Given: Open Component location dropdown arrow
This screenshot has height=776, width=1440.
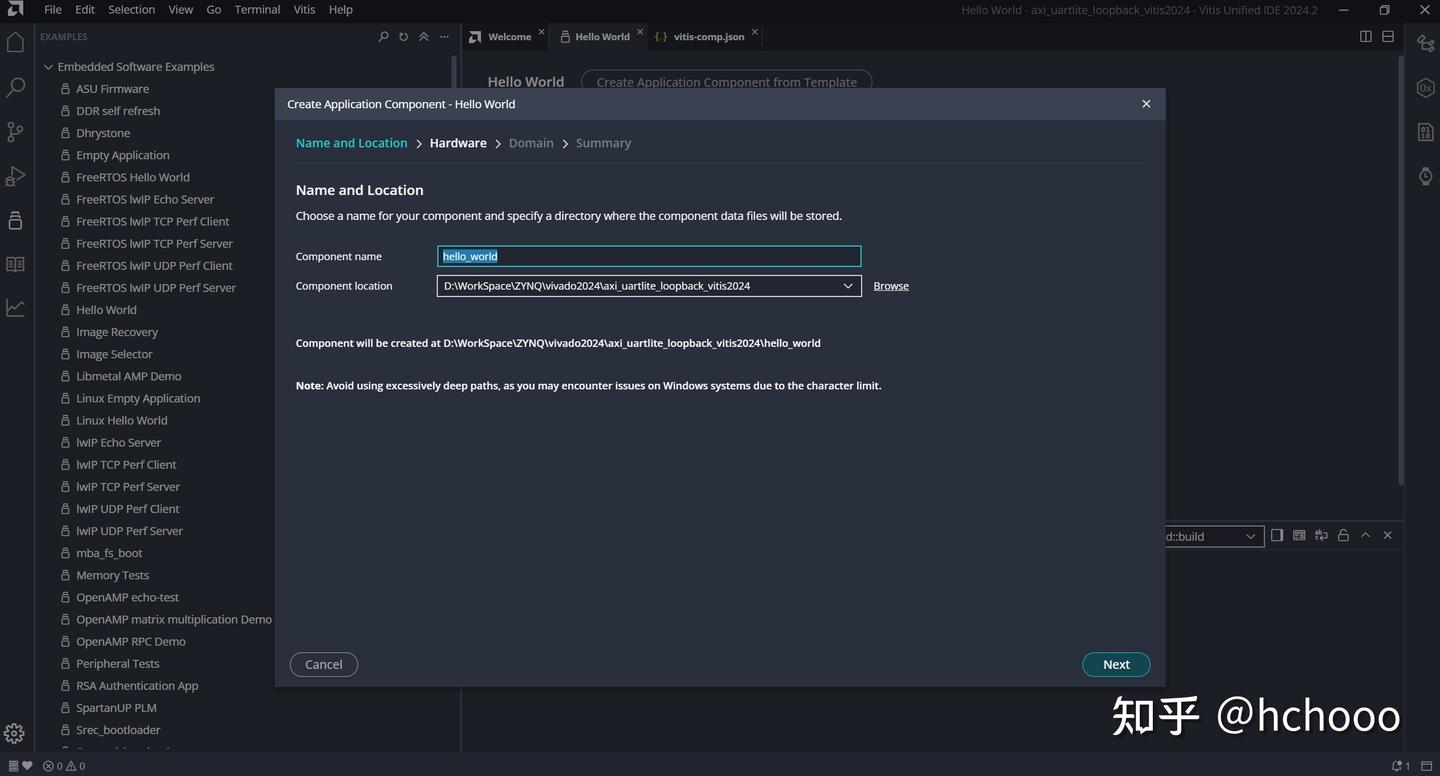Looking at the screenshot, I should coord(848,286).
